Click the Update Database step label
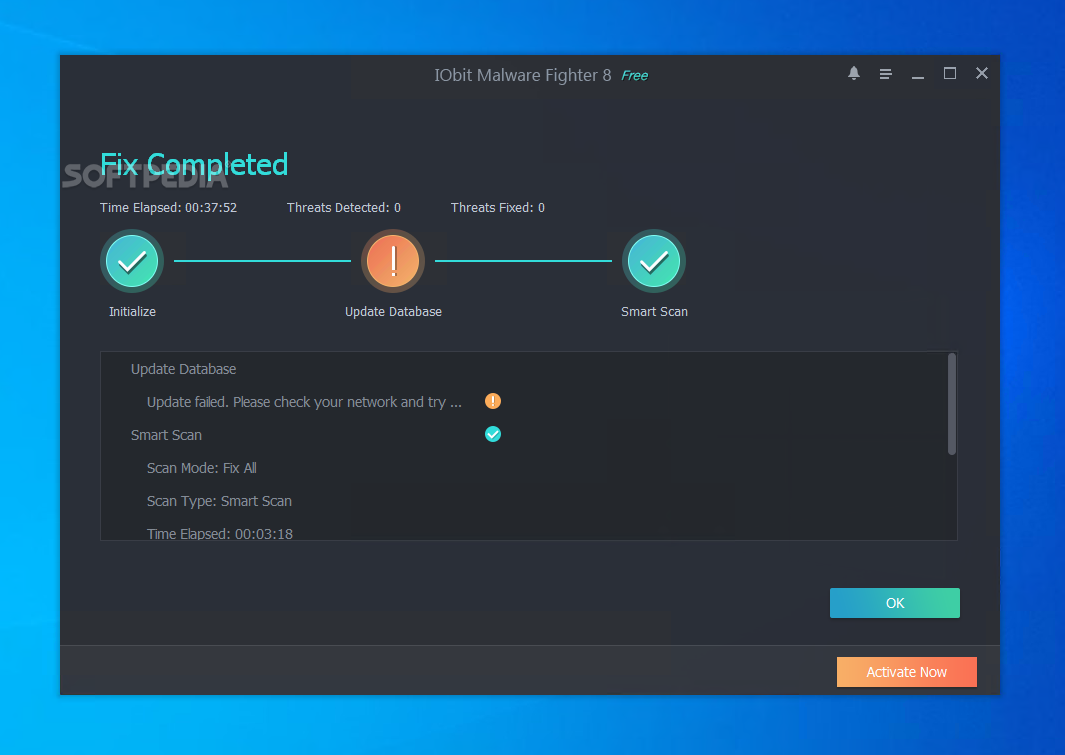Screen dimensions: 1065x755 coord(393,312)
